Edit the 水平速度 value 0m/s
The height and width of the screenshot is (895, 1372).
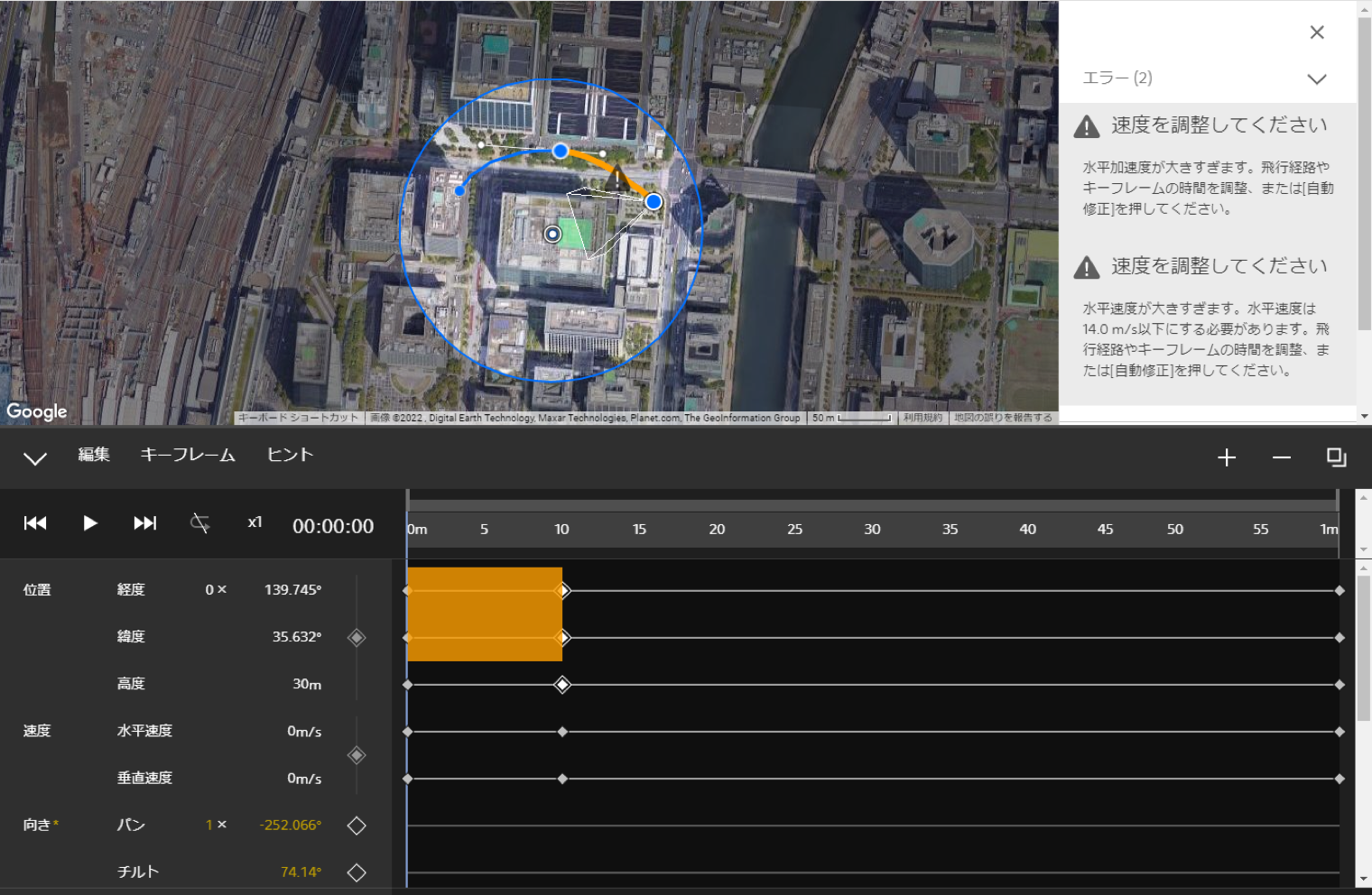[x=304, y=732]
